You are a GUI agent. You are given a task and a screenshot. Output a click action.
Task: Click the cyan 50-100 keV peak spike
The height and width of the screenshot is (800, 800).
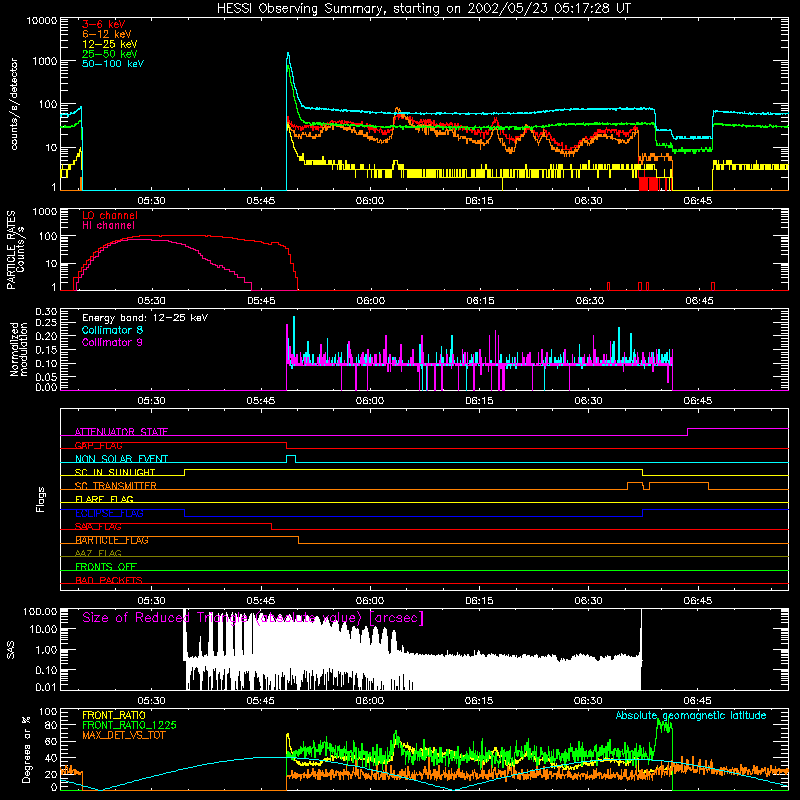[288, 53]
